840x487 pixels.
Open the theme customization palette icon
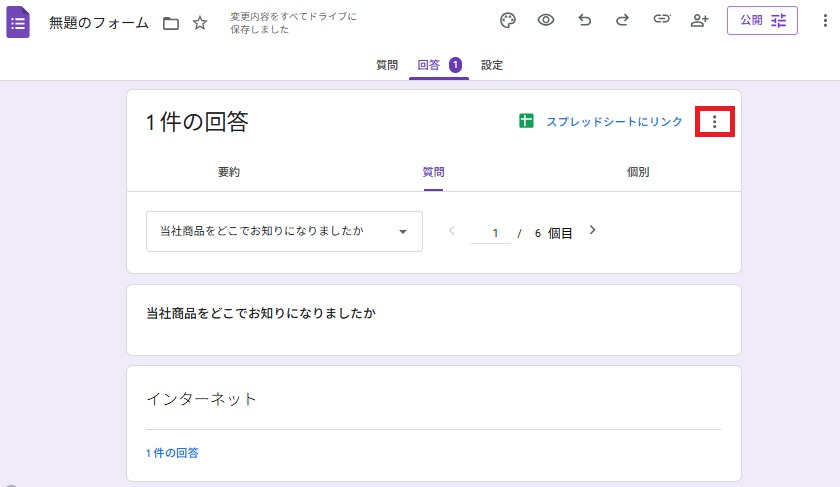point(508,20)
